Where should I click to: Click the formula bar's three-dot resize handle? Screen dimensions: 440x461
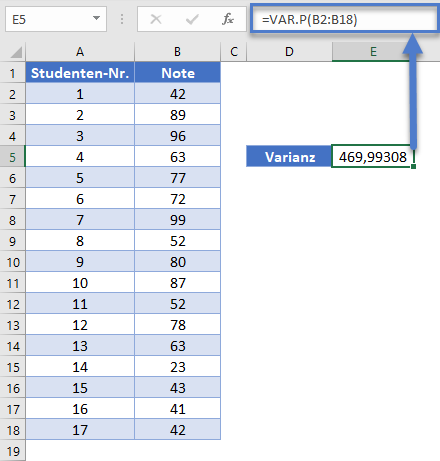[x=122, y=19]
